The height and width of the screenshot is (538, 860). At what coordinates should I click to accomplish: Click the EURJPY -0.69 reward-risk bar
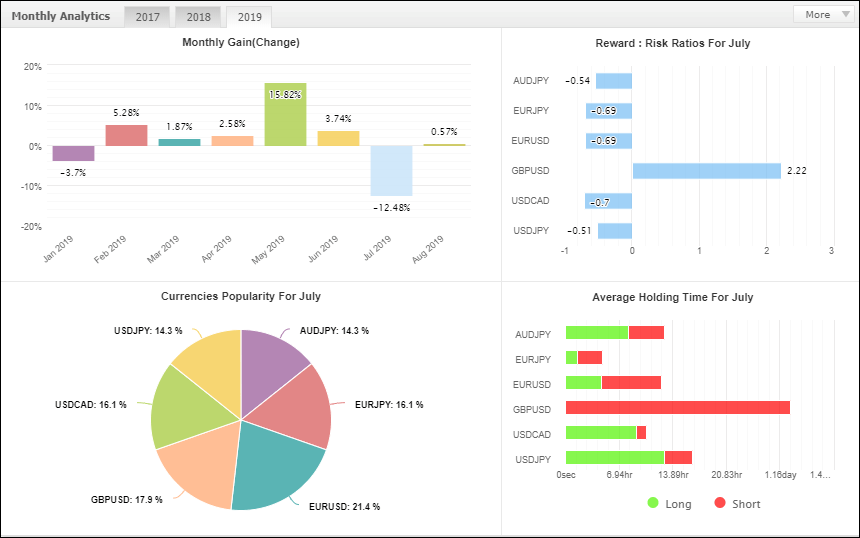tap(609, 111)
